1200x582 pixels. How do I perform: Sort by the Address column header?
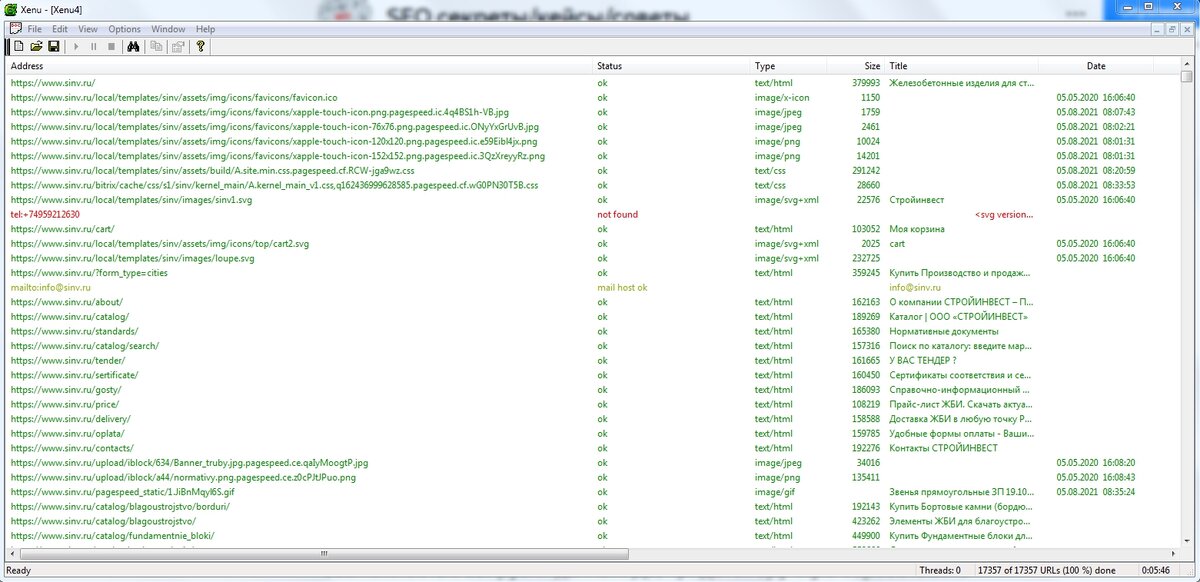299,66
